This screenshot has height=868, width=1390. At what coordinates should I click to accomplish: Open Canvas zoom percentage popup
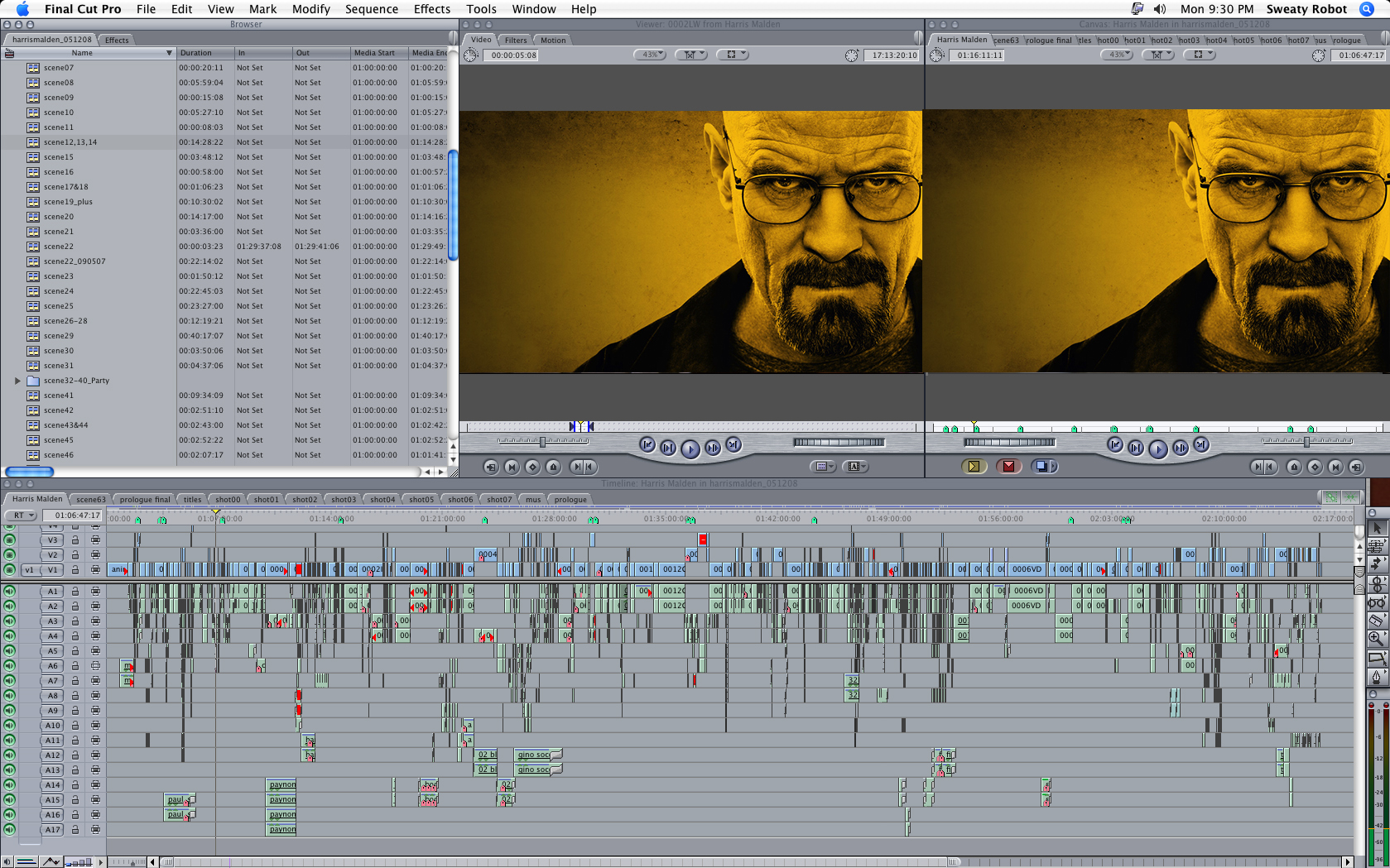tap(1117, 55)
